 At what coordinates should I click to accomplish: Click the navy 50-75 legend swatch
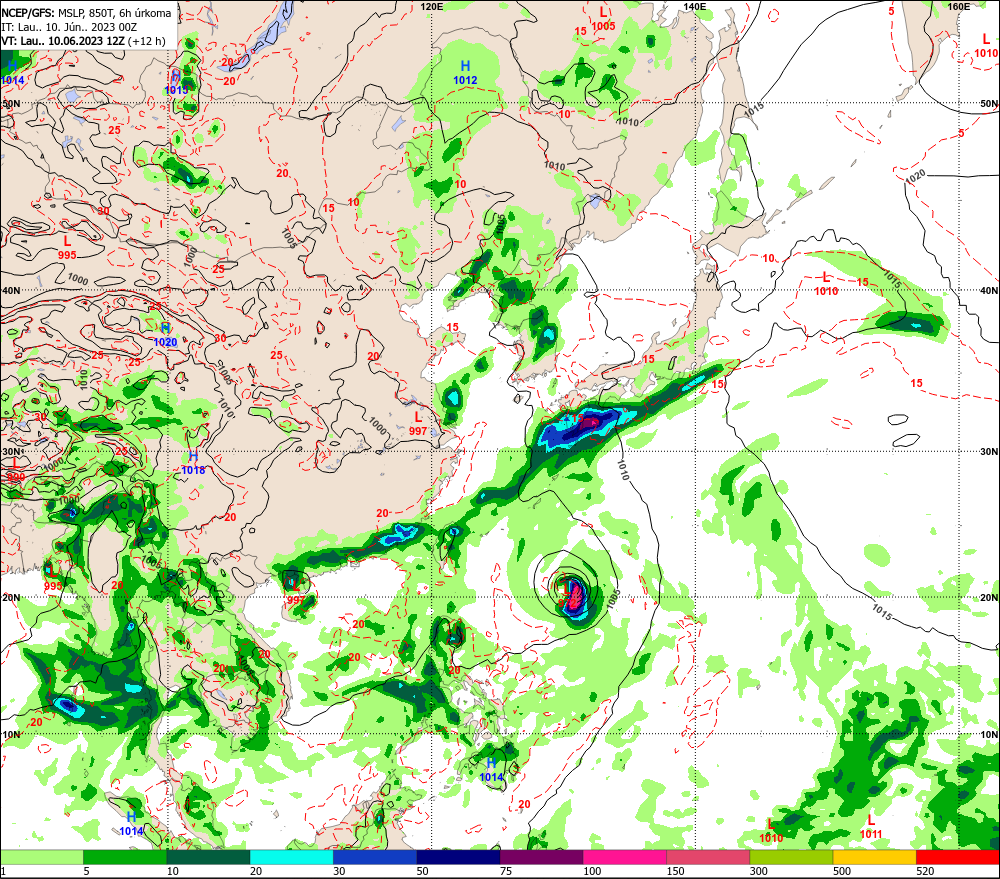coord(458,857)
